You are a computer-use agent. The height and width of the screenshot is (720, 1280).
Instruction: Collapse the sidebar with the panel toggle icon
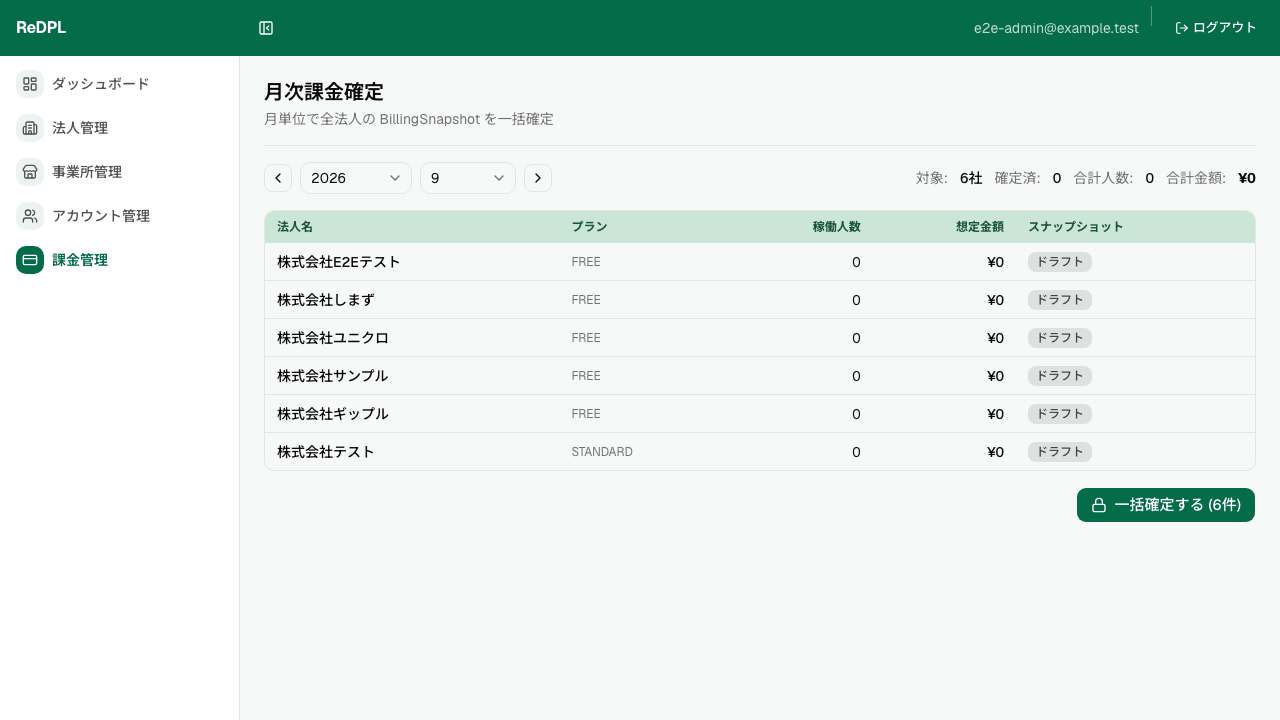[266, 28]
